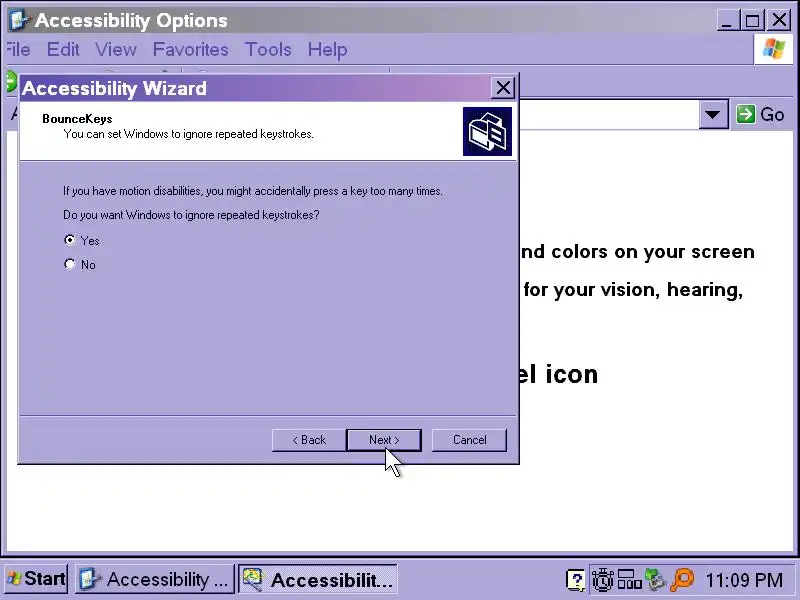Image resolution: width=800 pixels, height=600 pixels.
Task: Open the Tools menu in Accessibility Options
Action: tap(268, 49)
